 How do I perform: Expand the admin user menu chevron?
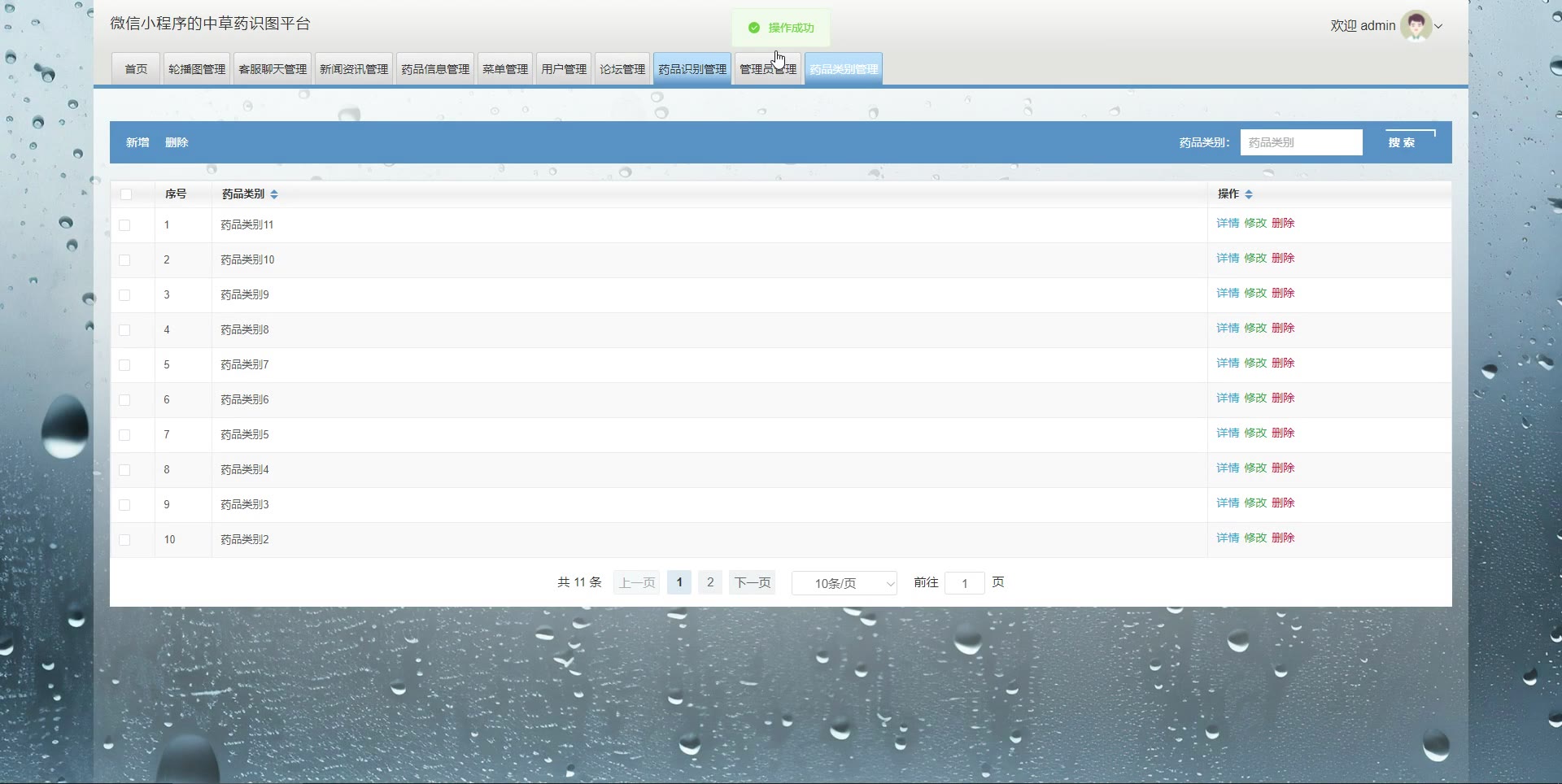click(x=1438, y=26)
